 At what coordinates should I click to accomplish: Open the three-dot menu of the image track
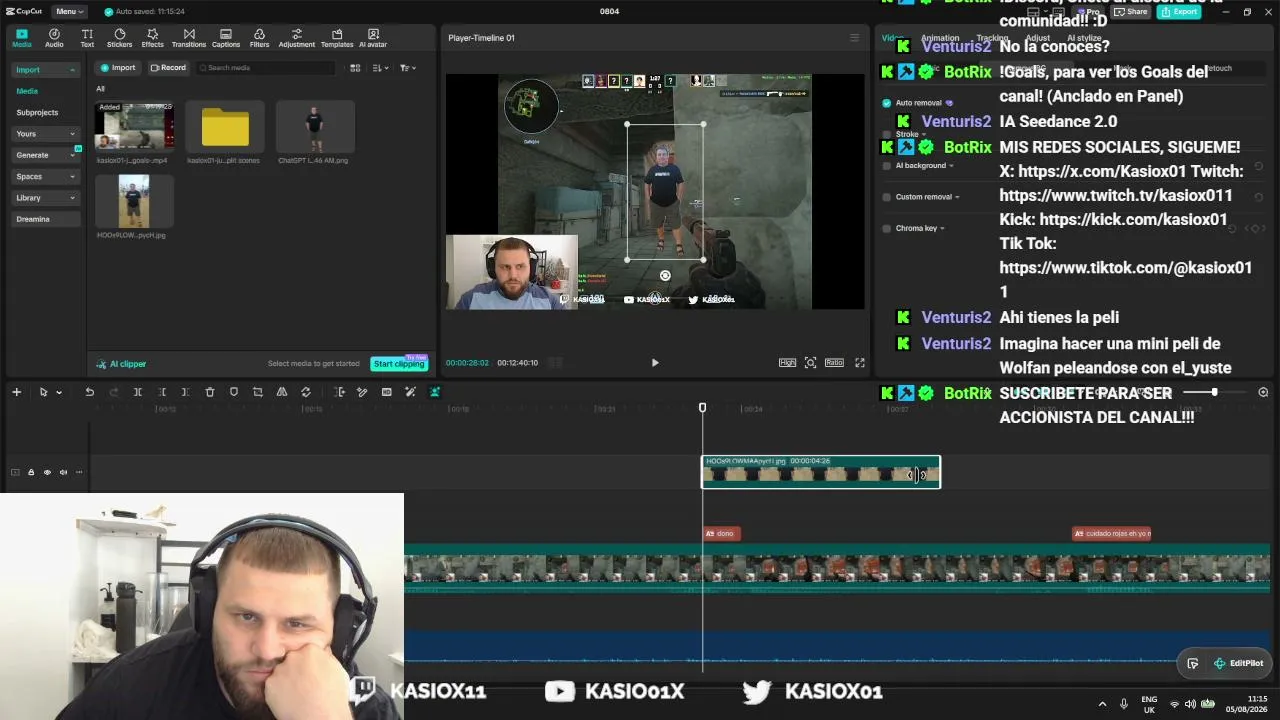tap(79, 472)
